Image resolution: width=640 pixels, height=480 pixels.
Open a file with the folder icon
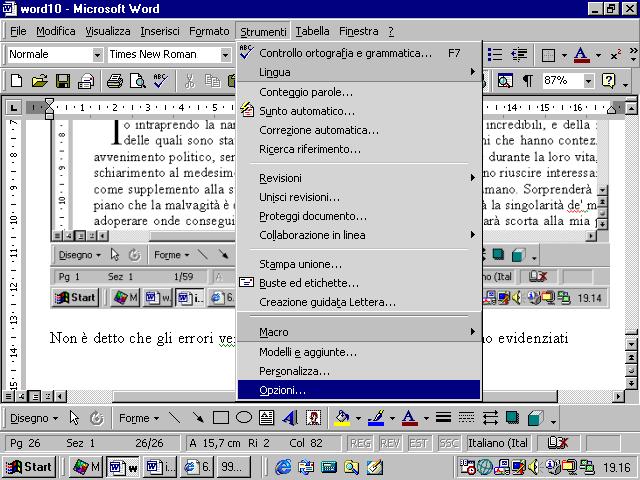40,81
